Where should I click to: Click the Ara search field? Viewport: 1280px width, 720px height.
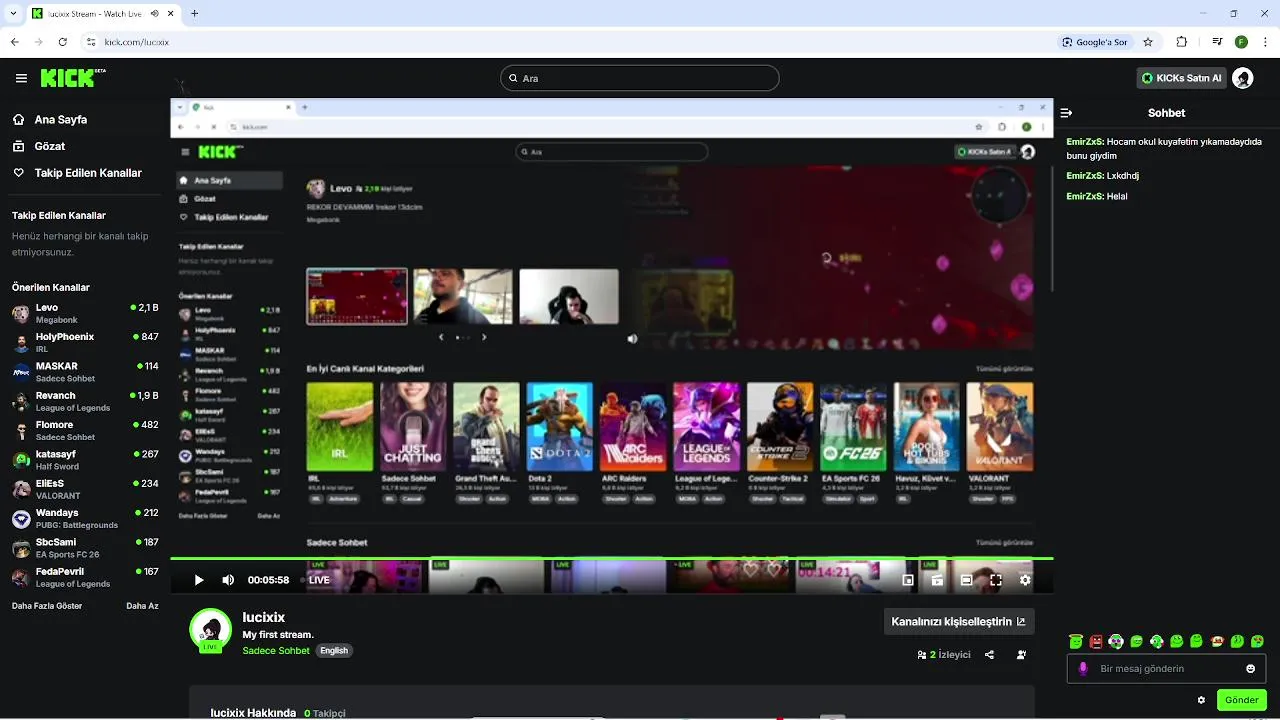[x=640, y=78]
